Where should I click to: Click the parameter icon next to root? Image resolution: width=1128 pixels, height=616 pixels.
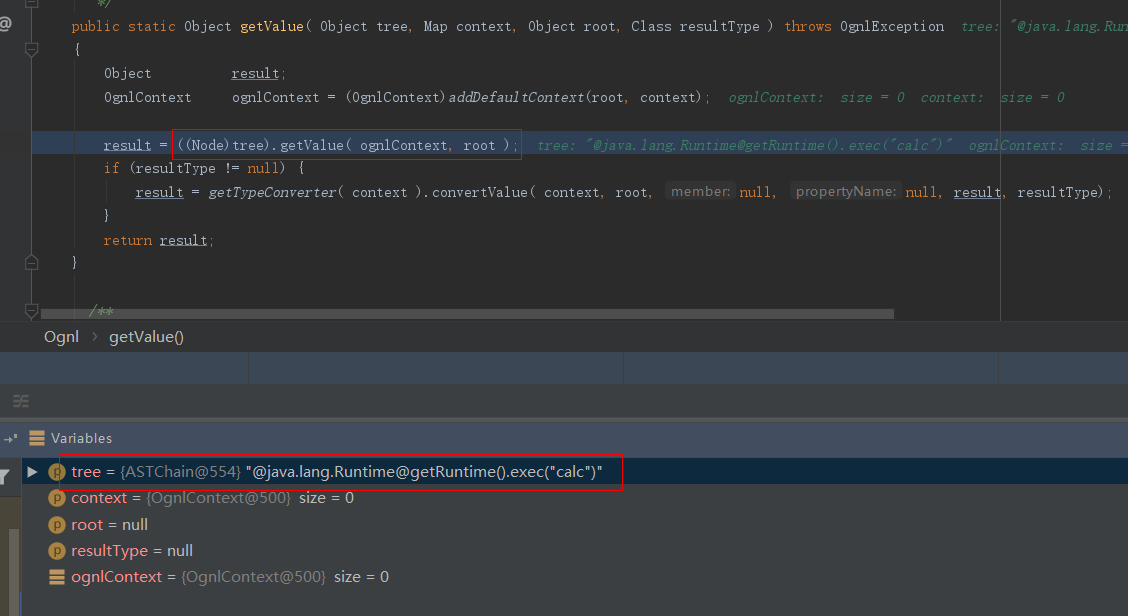pyautogui.click(x=56, y=525)
